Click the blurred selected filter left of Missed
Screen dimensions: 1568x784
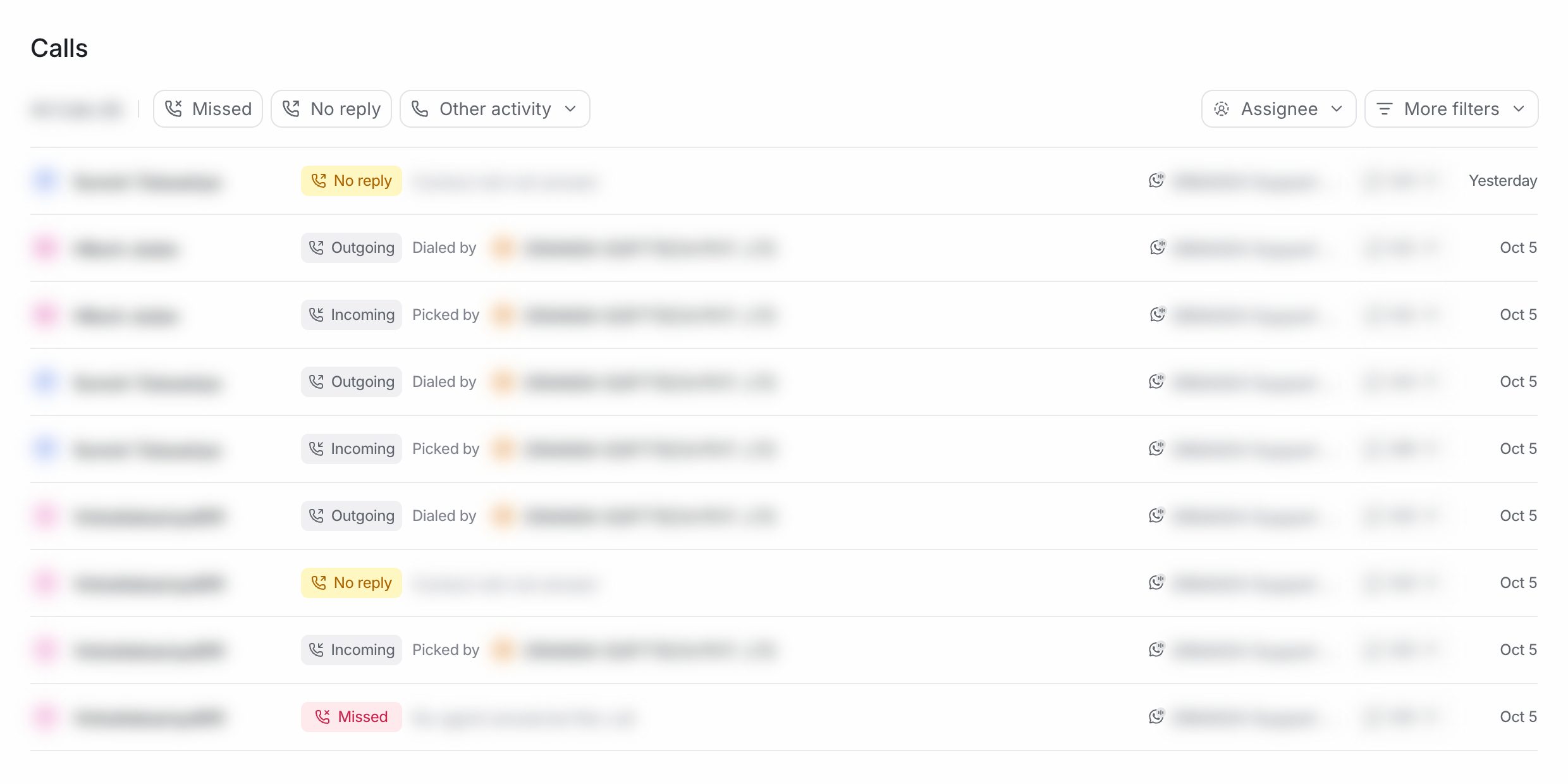point(77,109)
